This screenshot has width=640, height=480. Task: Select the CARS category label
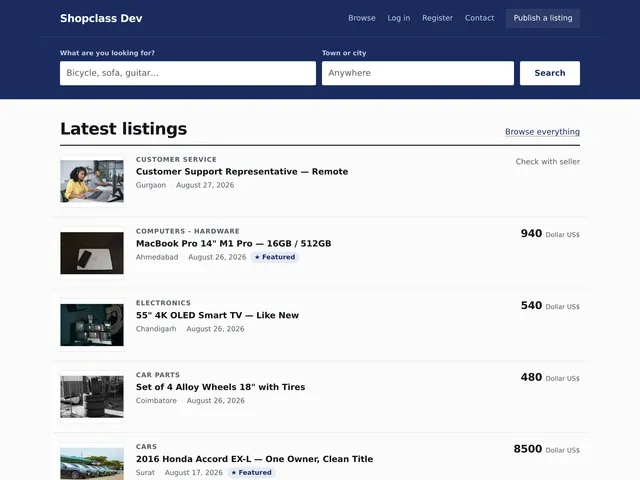click(146, 447)
